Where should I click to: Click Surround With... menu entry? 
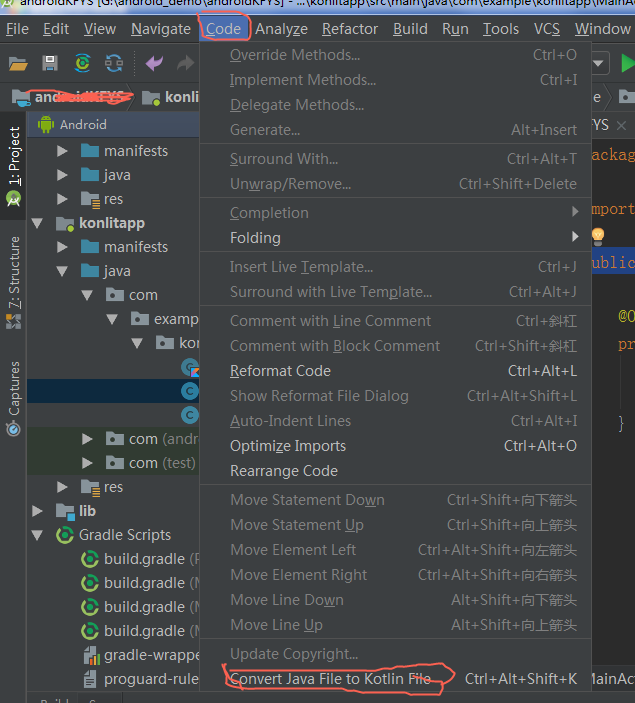click(395, 159)
